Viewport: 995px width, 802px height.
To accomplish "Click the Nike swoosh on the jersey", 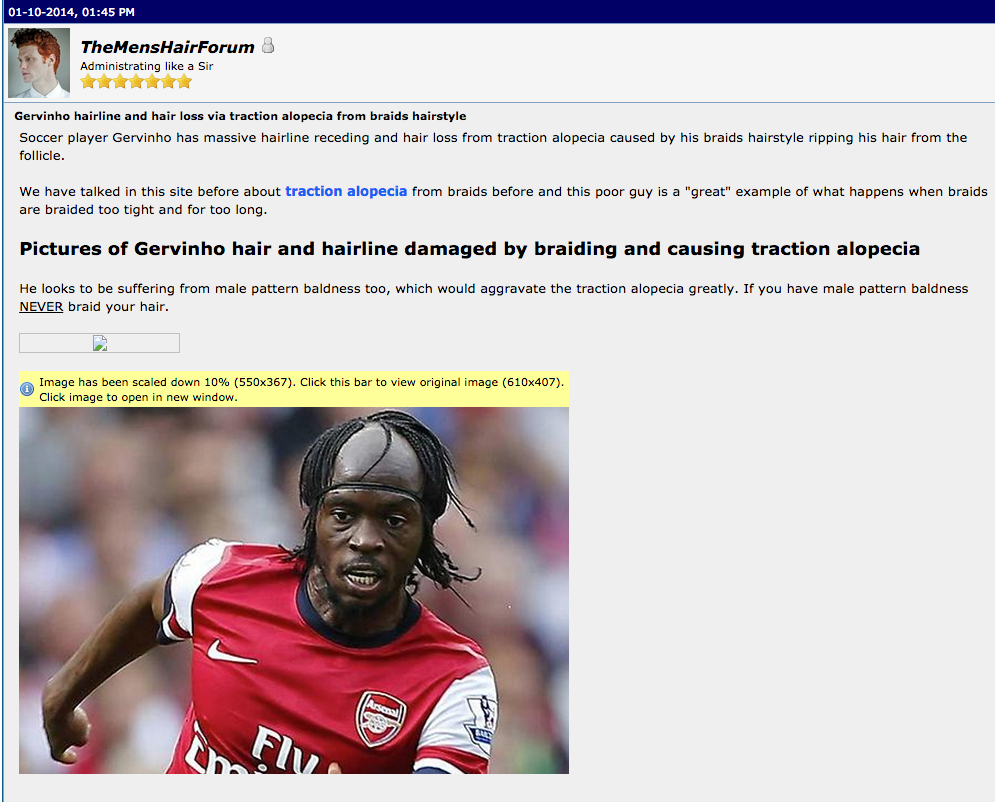I will coord(230,652).
